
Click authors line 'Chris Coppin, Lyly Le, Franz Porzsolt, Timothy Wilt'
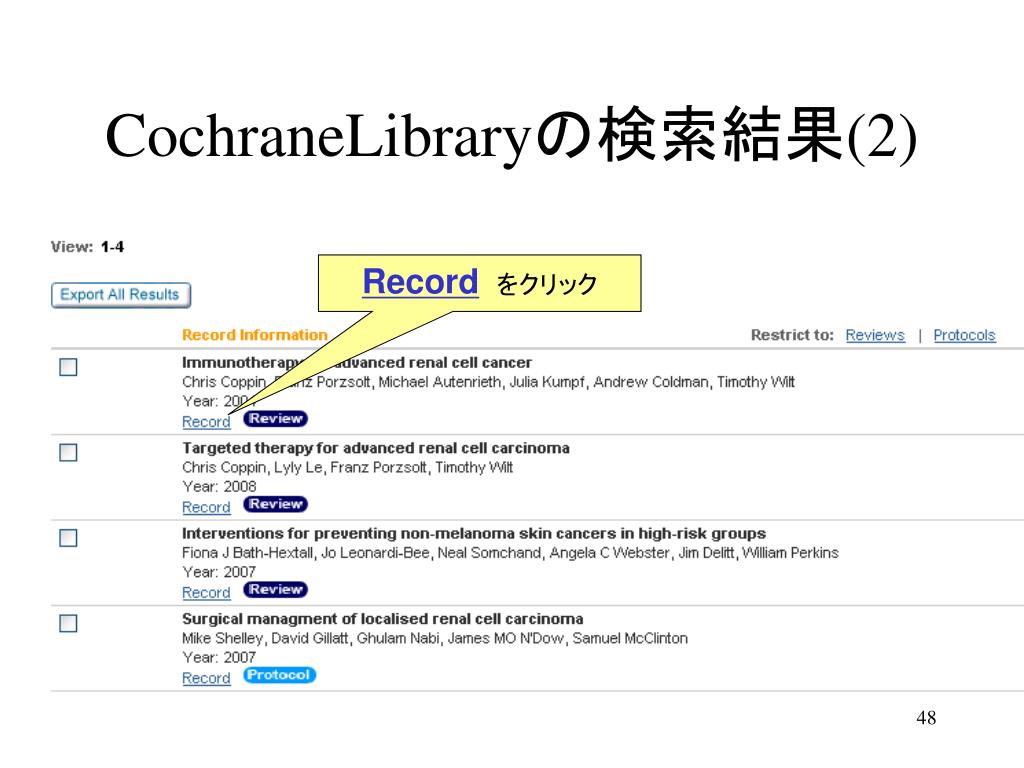pyautogui.click(x=347, y=468)
